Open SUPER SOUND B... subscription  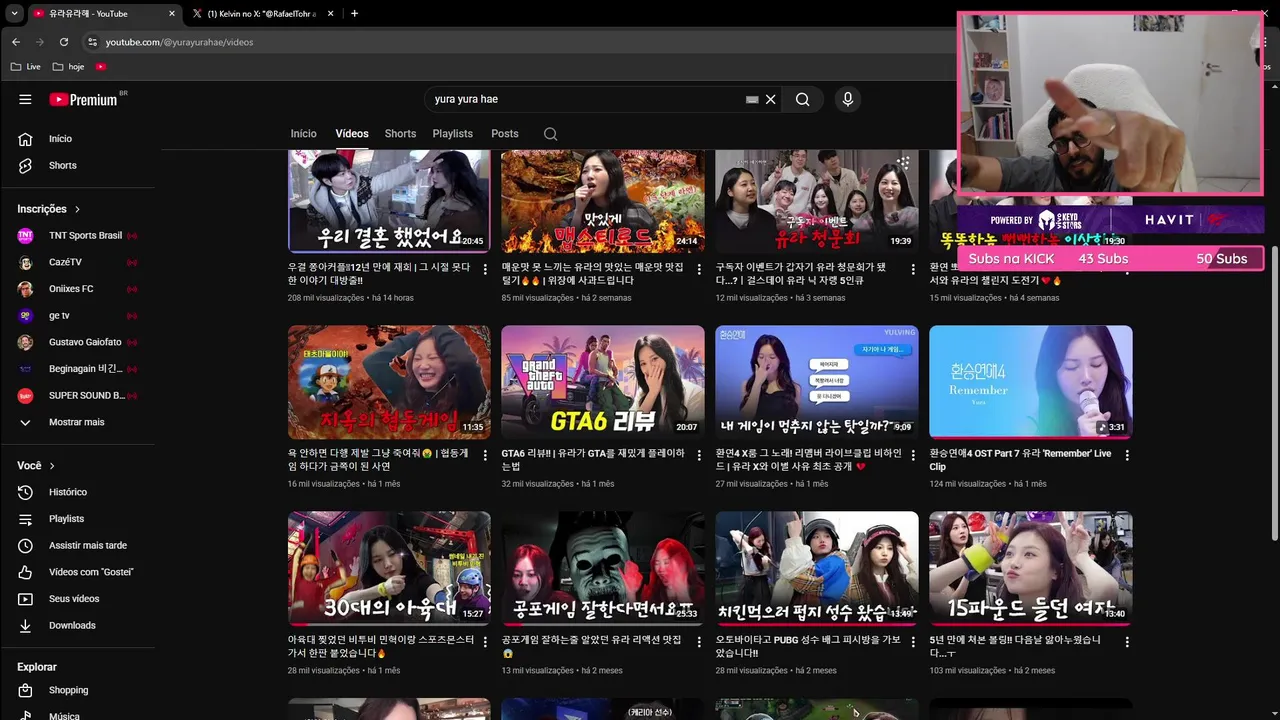tap(87, 395)
